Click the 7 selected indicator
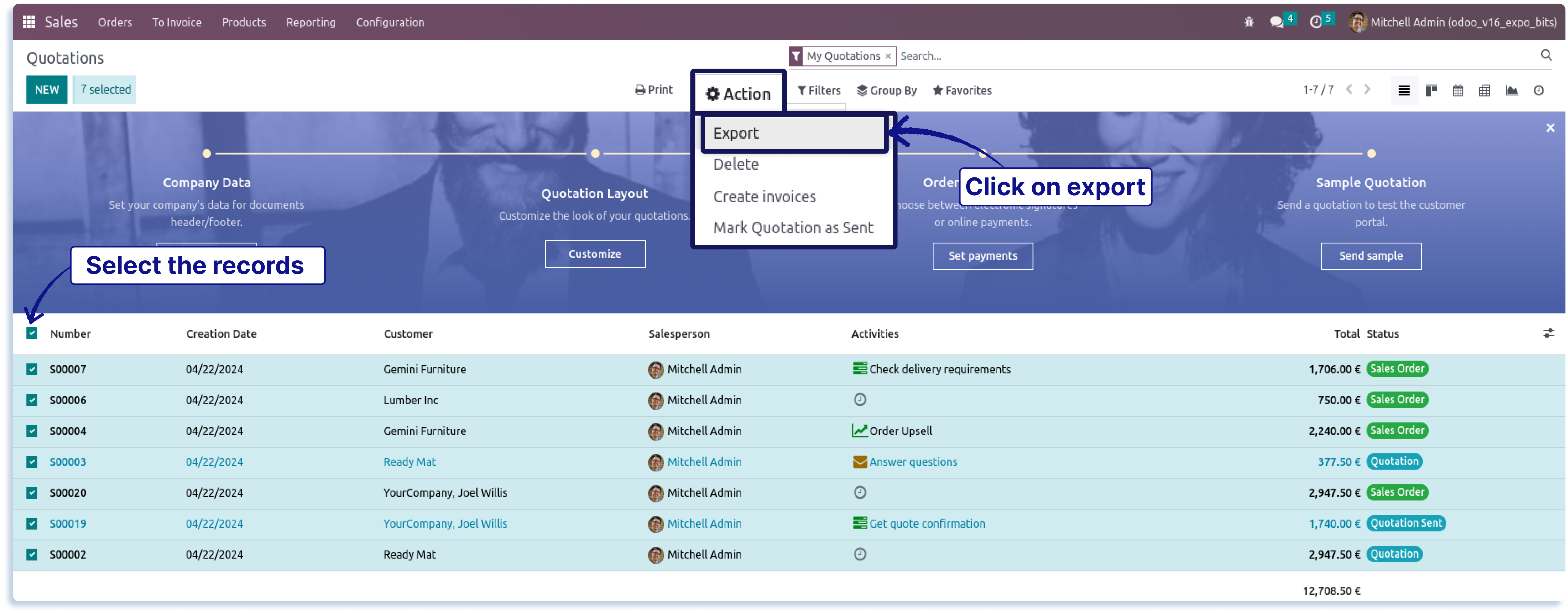 coord(105,90)
